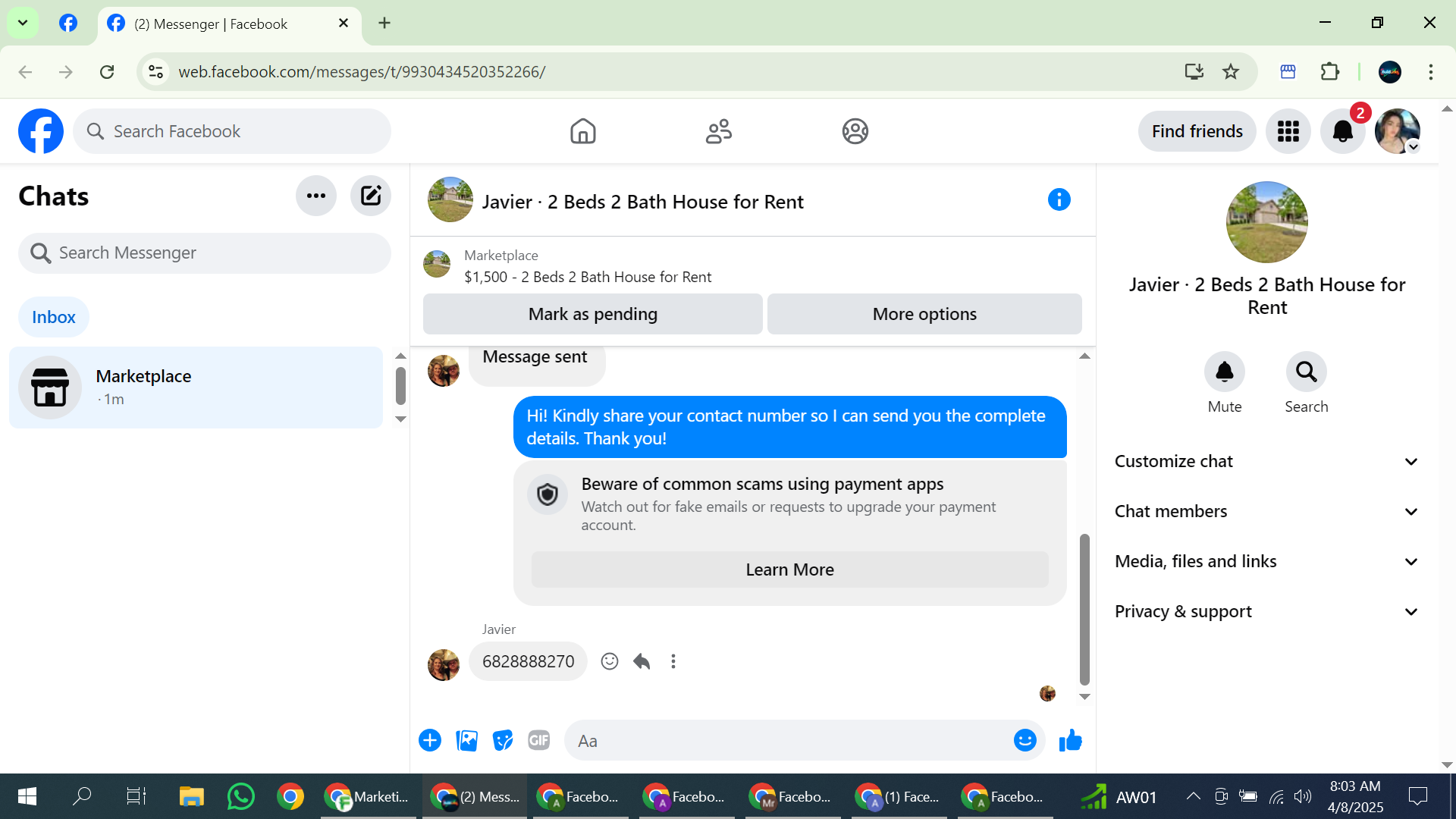Open the Marketplace chat entry

tap(196, 387)
